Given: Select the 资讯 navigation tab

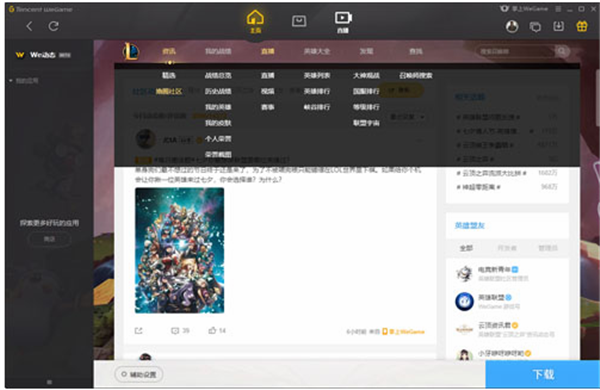Looking at the screenshot, I should pyautogui.click(x=169, y=51).
